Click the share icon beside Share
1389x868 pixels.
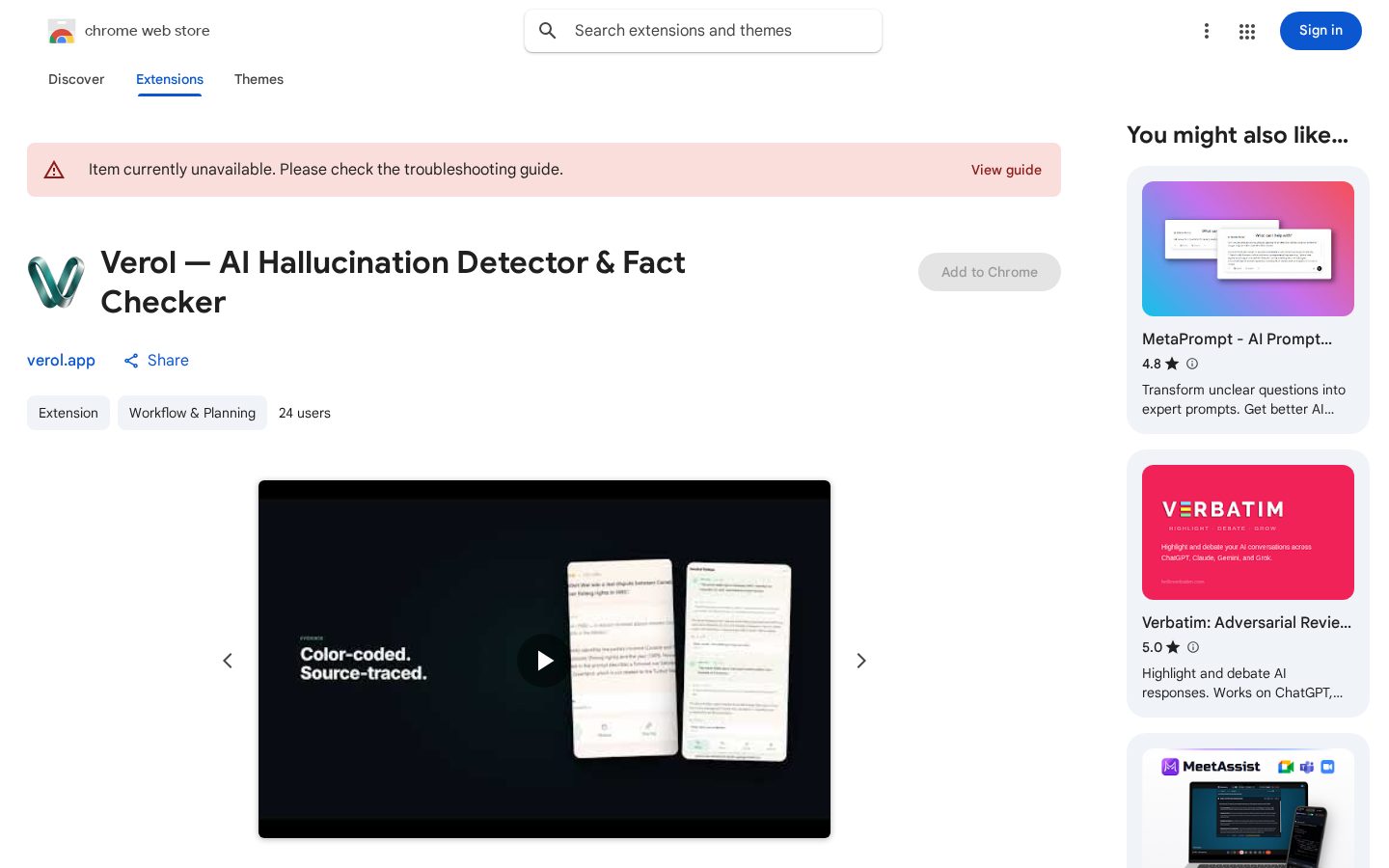tap(131, 361)
